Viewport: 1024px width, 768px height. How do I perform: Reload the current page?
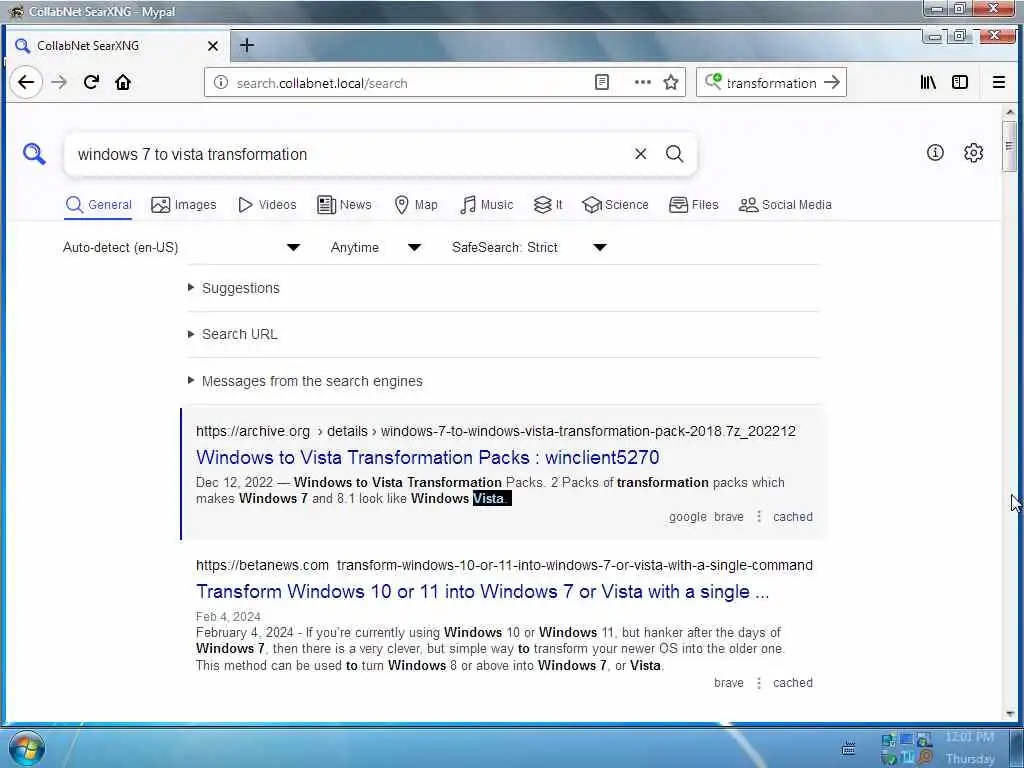[91, 82]
